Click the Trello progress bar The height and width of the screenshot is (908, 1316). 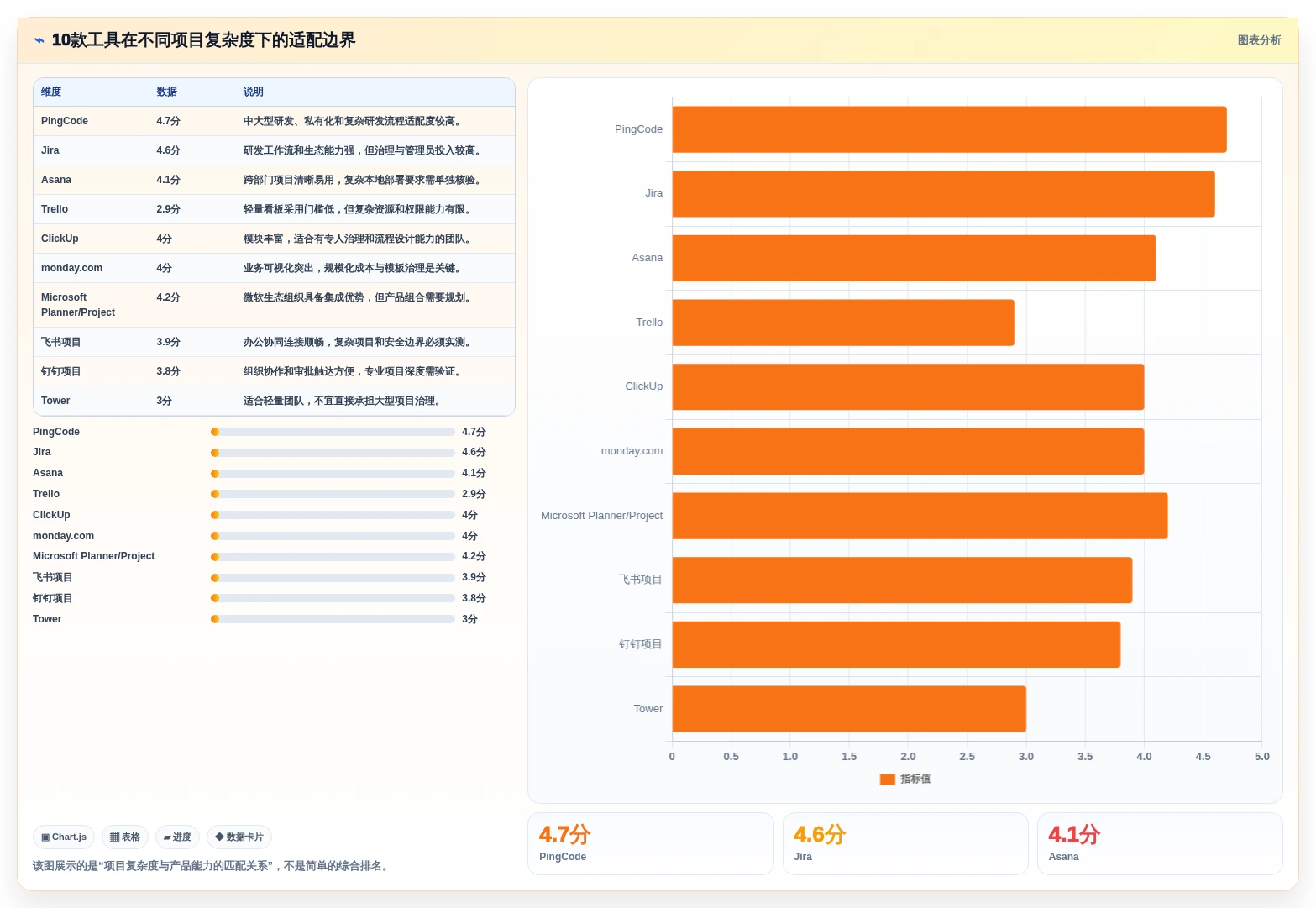tap(333, 494)
